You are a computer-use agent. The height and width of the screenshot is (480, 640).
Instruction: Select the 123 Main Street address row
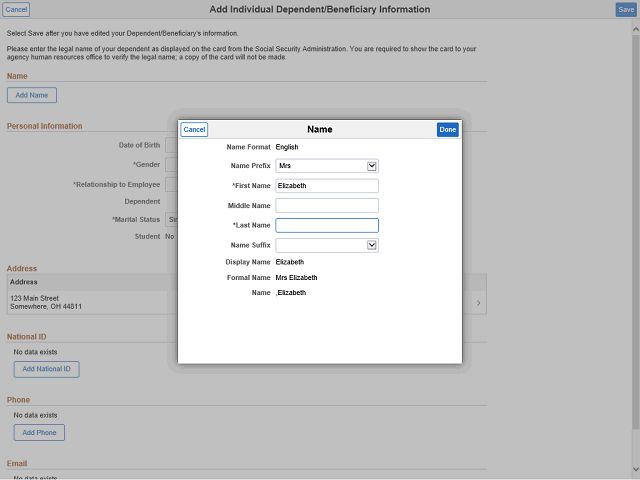[247, 302]
